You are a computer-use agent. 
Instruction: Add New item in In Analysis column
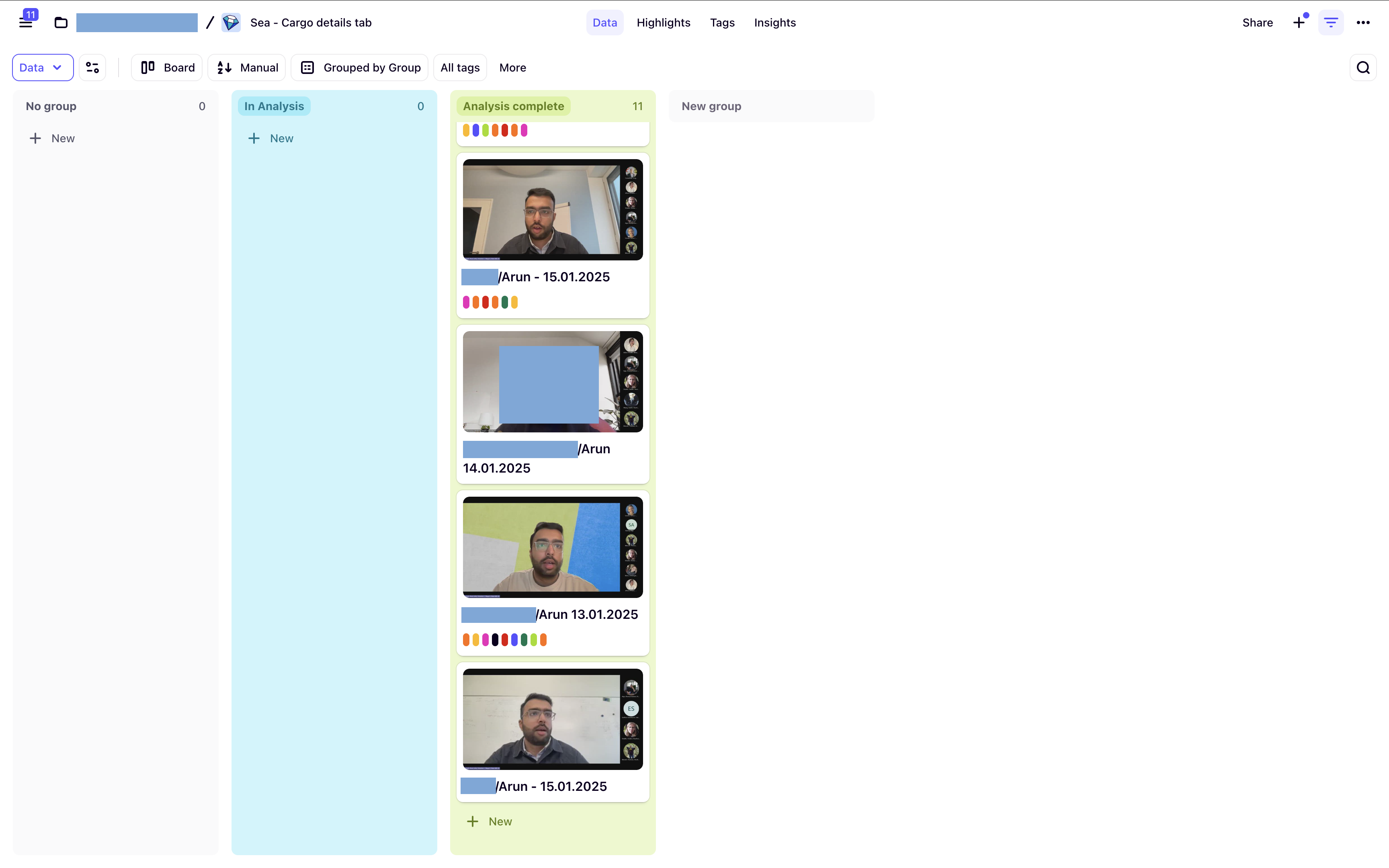tap(271, 138)
